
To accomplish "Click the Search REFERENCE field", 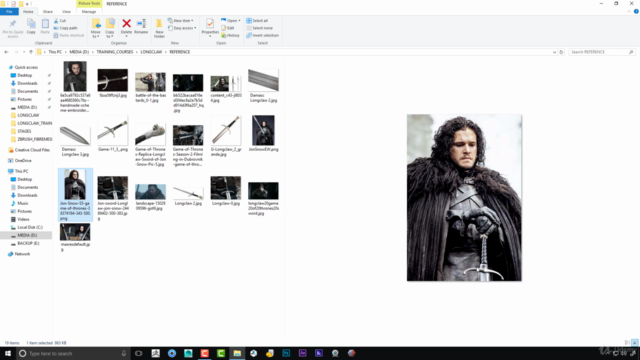I will [x=601, y=52].
